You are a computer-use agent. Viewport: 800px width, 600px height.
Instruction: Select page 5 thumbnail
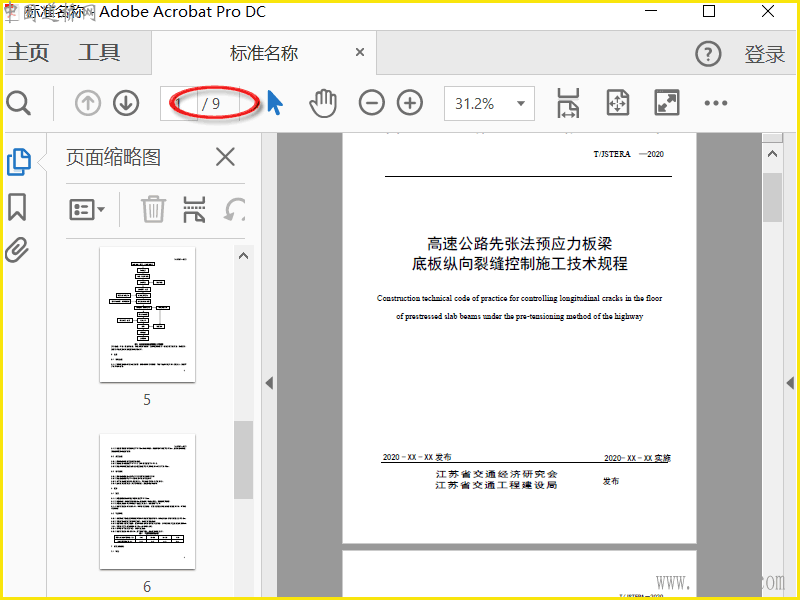147,314
